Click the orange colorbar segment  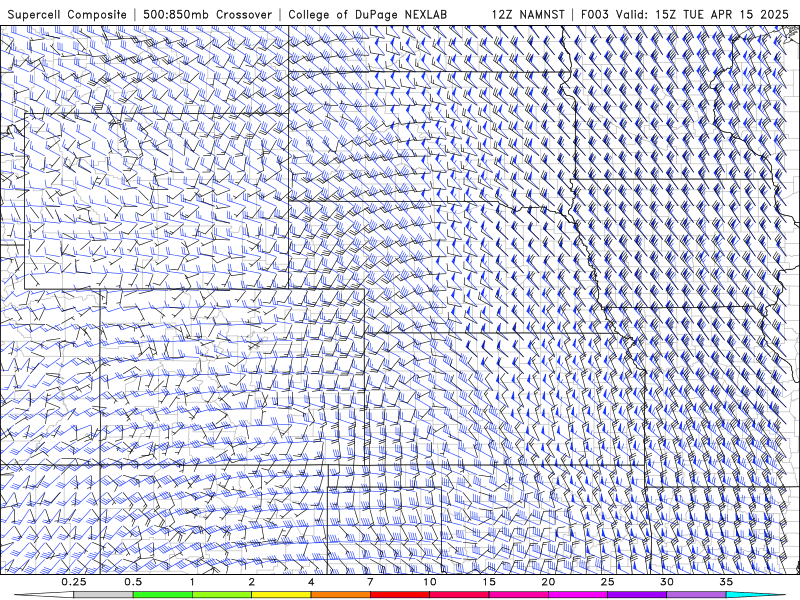pos(340,595)
